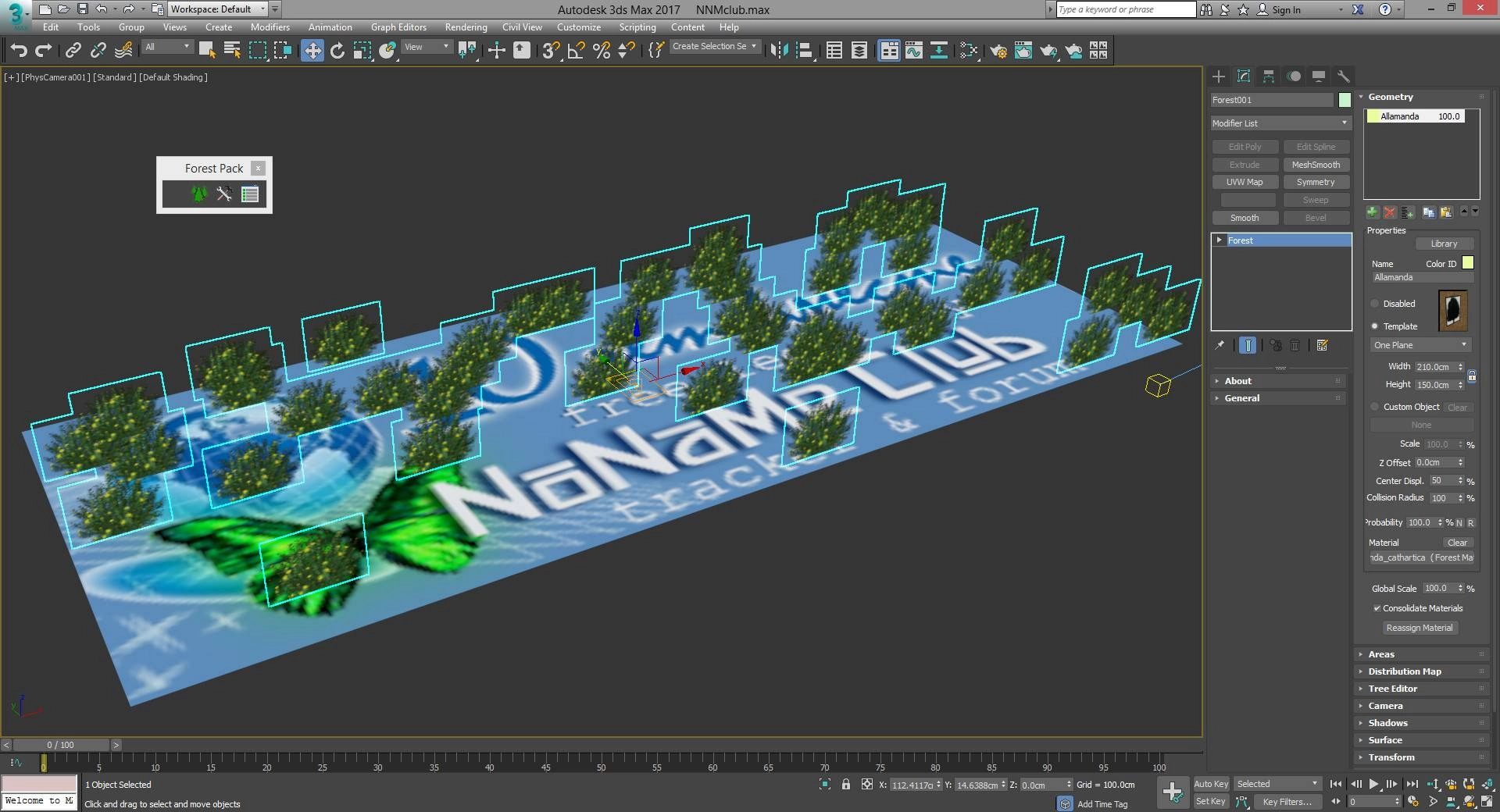1500x812 pixels.
Task: Expand the Distribution Map rollout
Action: pyautogui.click(x=1421, y=671)
